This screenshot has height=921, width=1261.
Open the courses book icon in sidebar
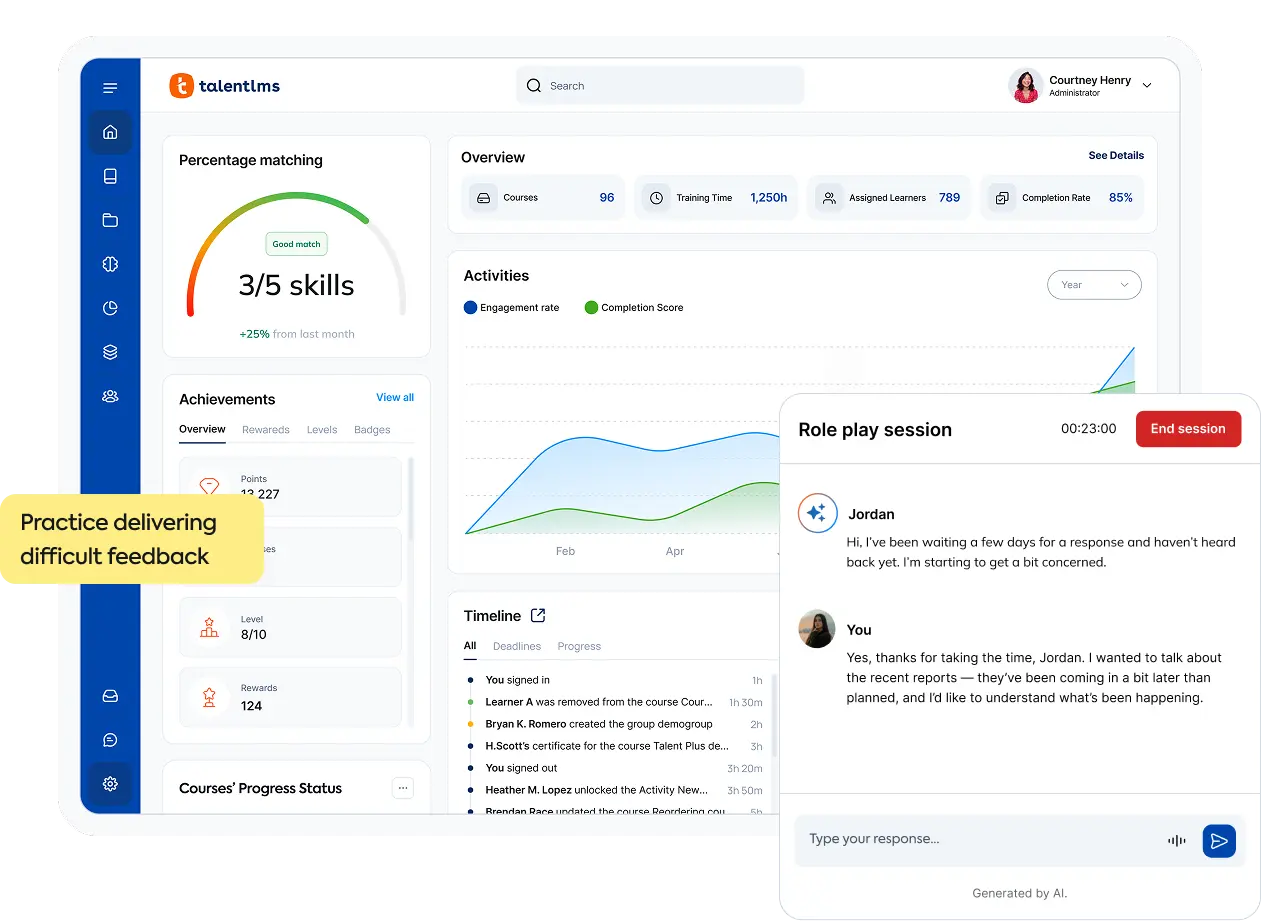tap(110, 176)
